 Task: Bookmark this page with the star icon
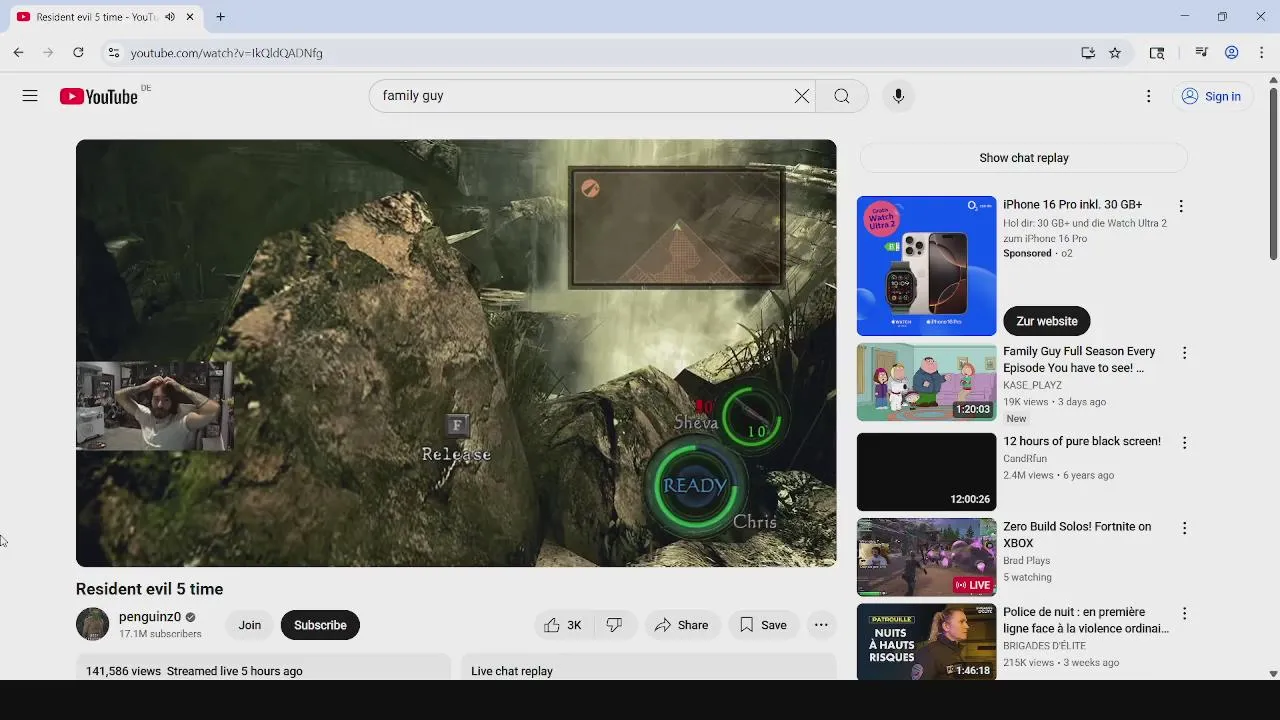click(1115, 53)
